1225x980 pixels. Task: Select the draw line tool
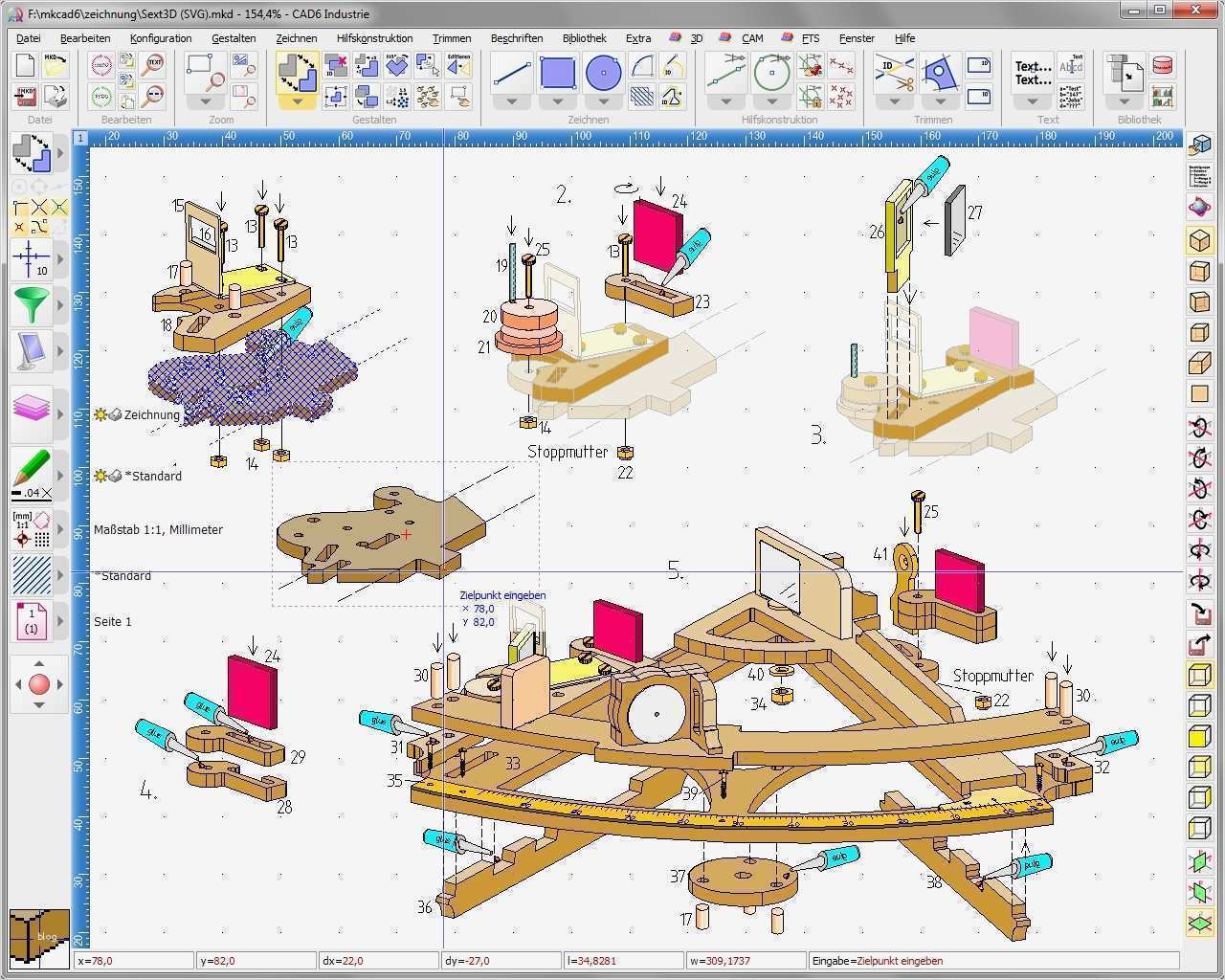(x=512, y=73)
